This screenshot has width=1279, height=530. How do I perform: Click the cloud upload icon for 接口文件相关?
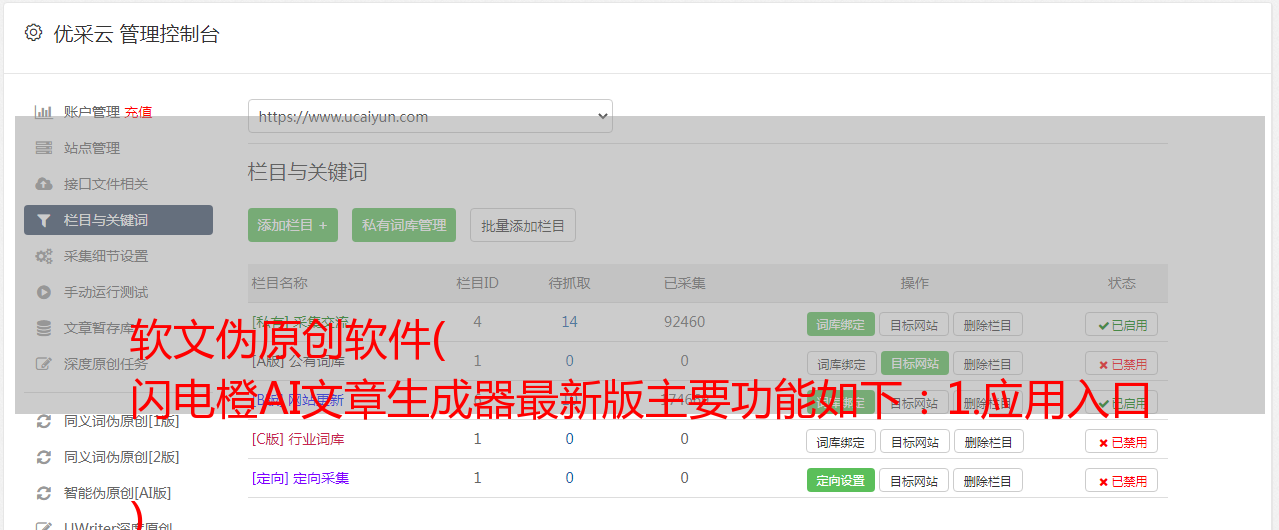point(44,184)
